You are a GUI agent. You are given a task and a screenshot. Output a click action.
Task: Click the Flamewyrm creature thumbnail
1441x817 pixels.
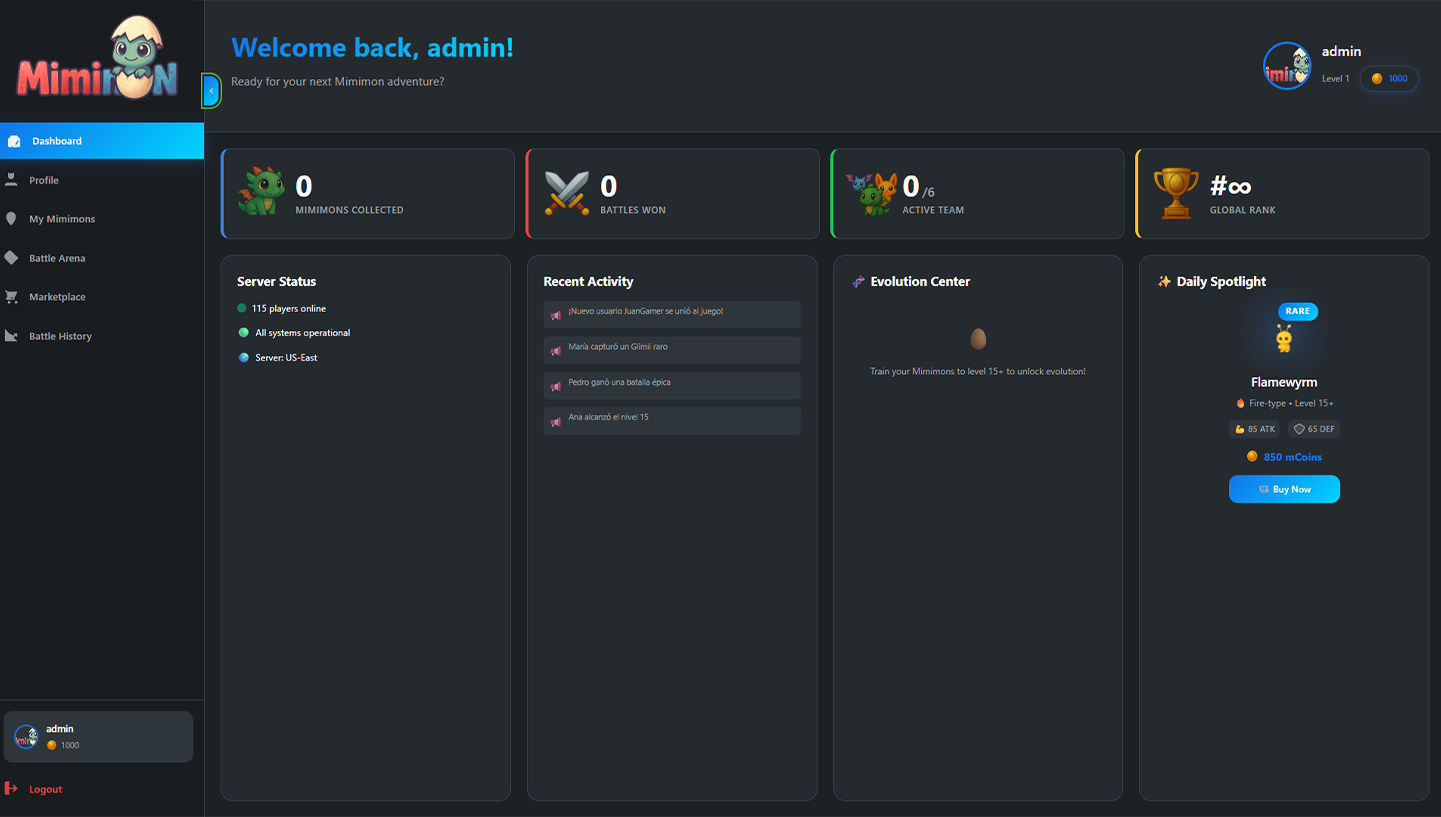click(1284, 339)
